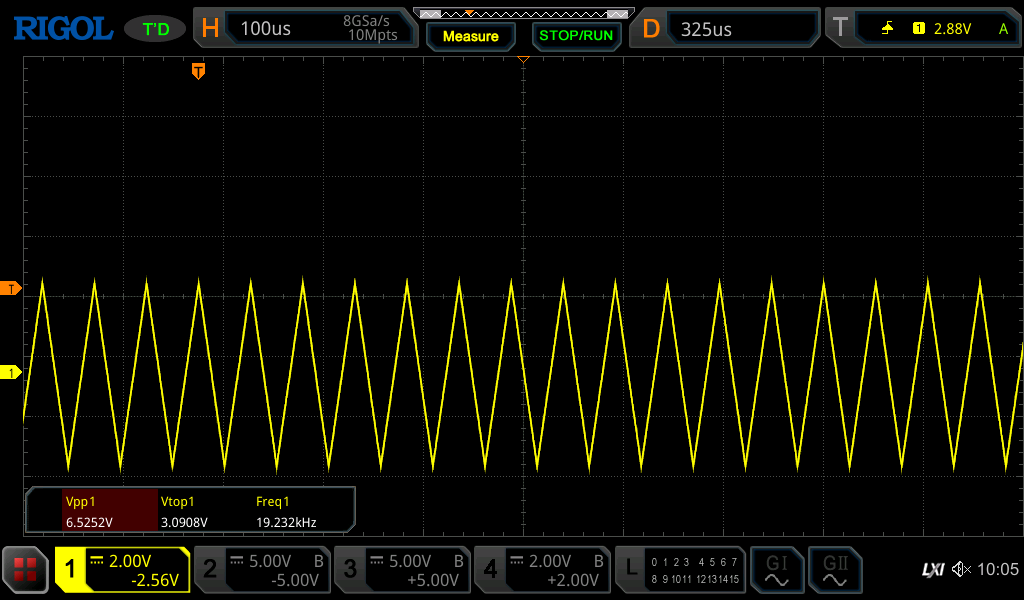Open the red grid function navigation icon
Screen dimensions: 1024x600
point(25,569)
